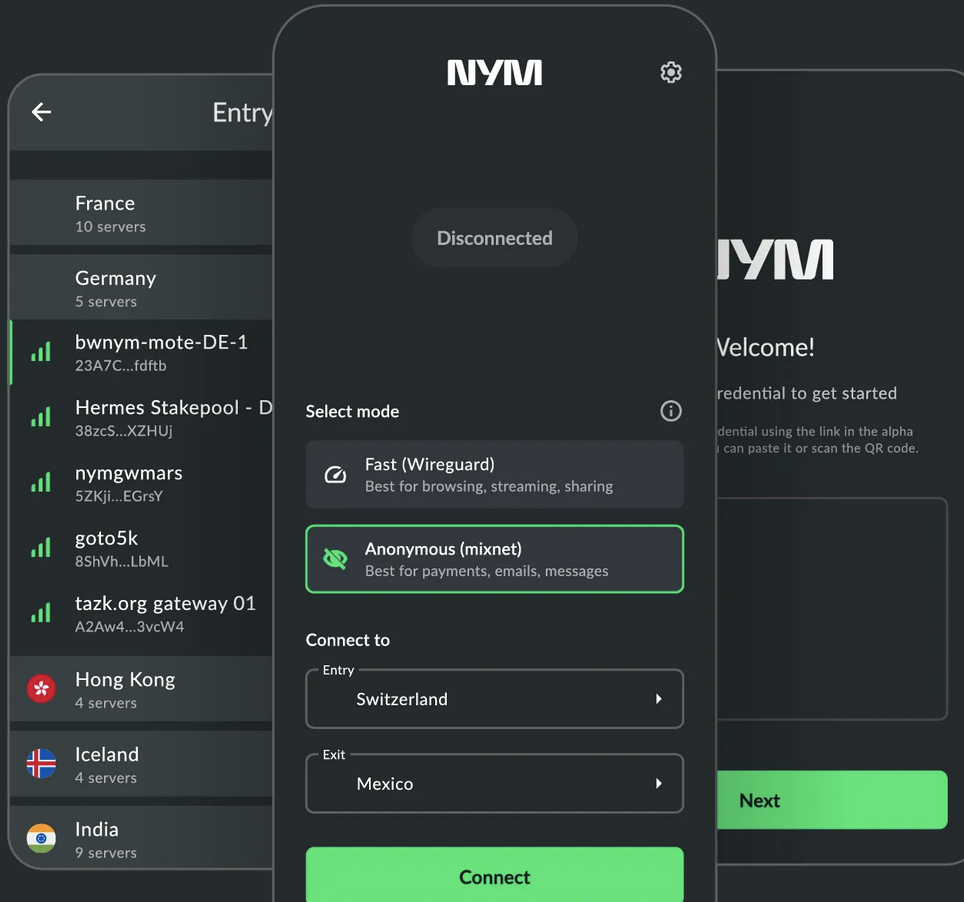
Task: Click the India flag icon
Action: [x=41, y=839]
